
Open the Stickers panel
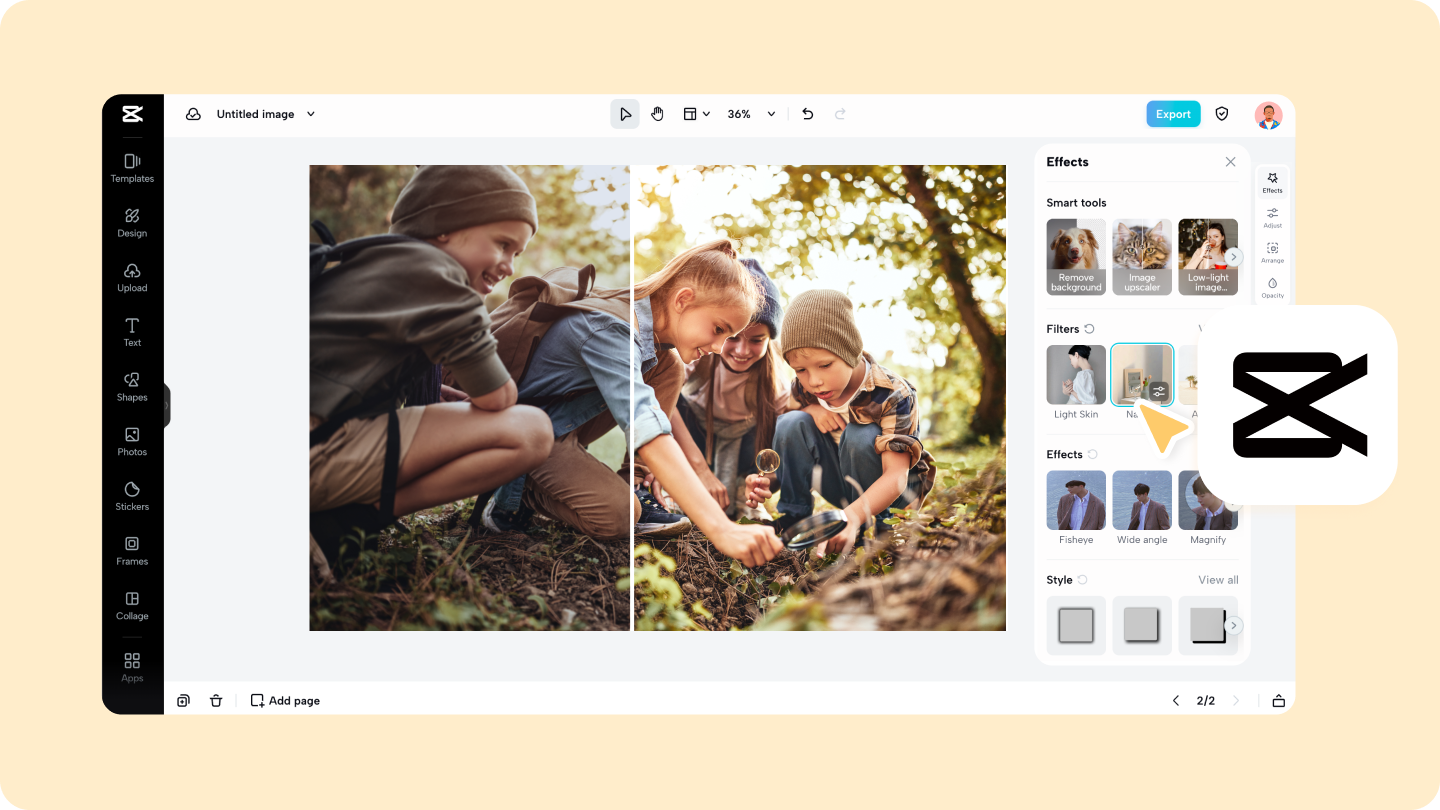click(x=132, y=496)
